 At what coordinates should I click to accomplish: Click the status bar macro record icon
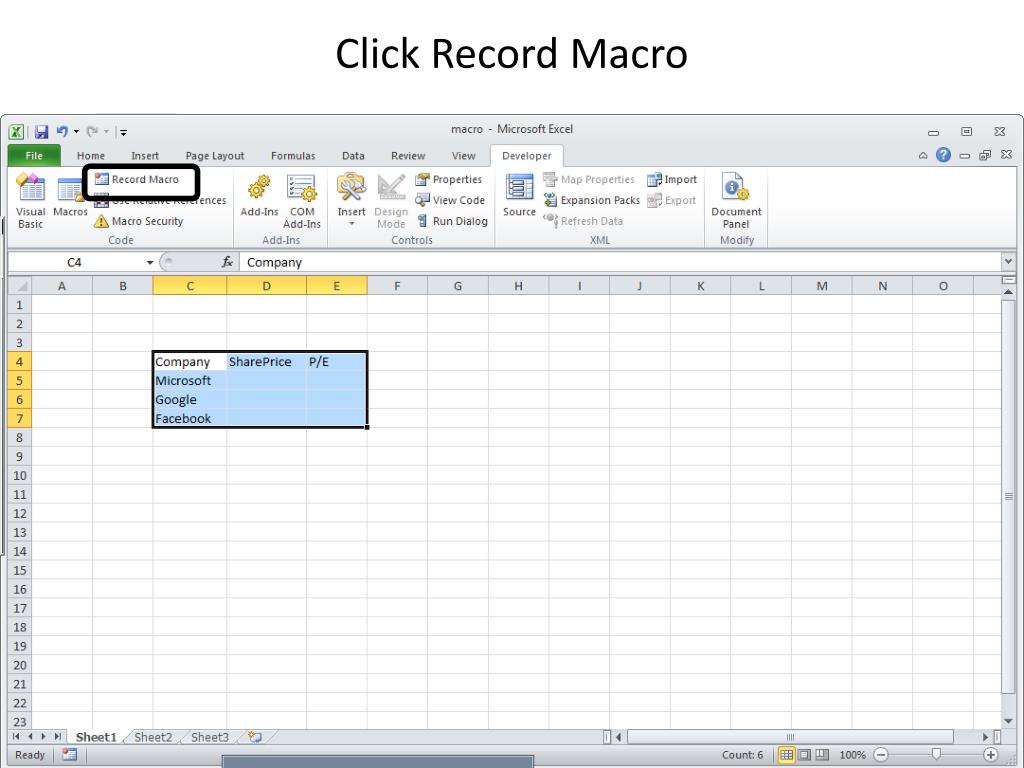[x=69, y=755]
